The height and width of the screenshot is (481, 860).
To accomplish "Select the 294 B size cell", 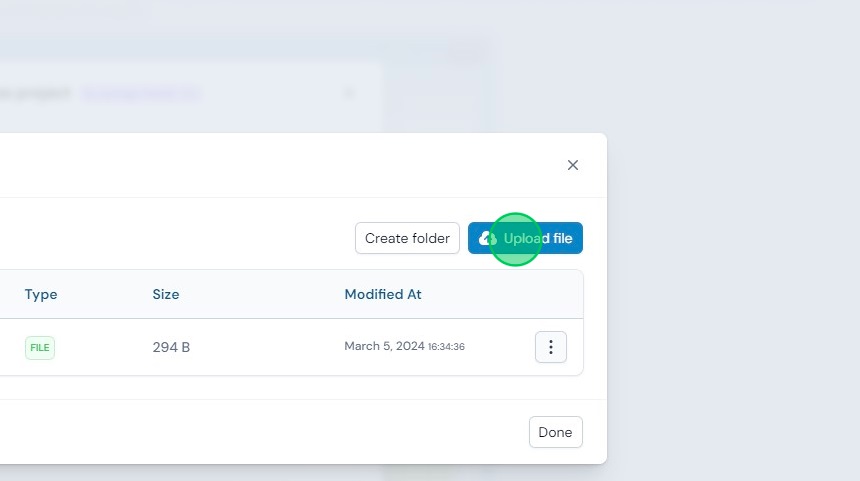I will pos(171,347).
